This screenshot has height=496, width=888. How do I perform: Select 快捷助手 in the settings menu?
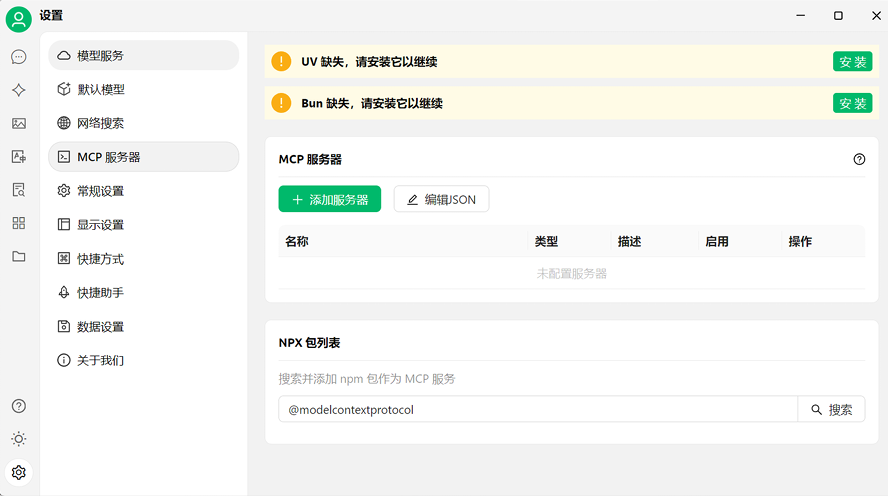(x=144, y=293)
